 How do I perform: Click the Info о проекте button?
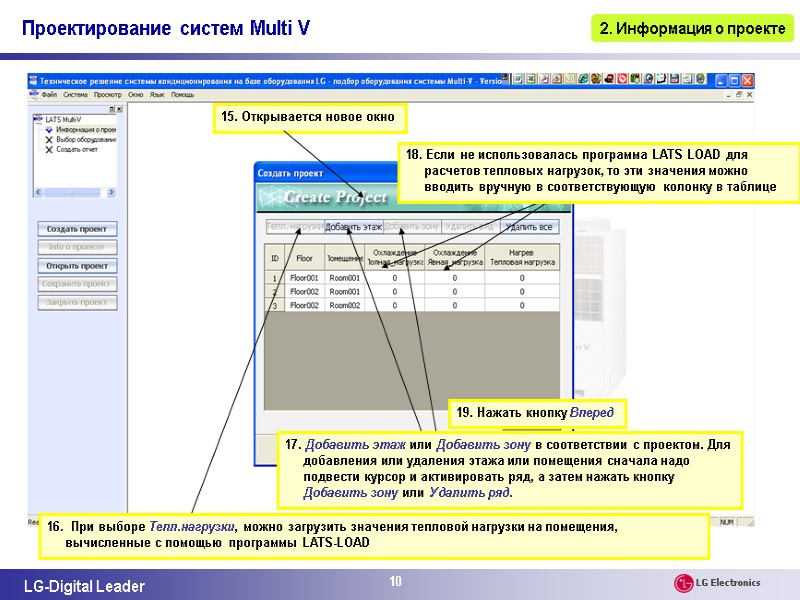[77, 247]
